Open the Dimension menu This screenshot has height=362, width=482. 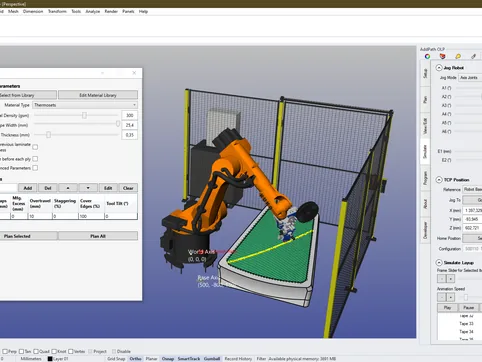[x=33, y=11]
